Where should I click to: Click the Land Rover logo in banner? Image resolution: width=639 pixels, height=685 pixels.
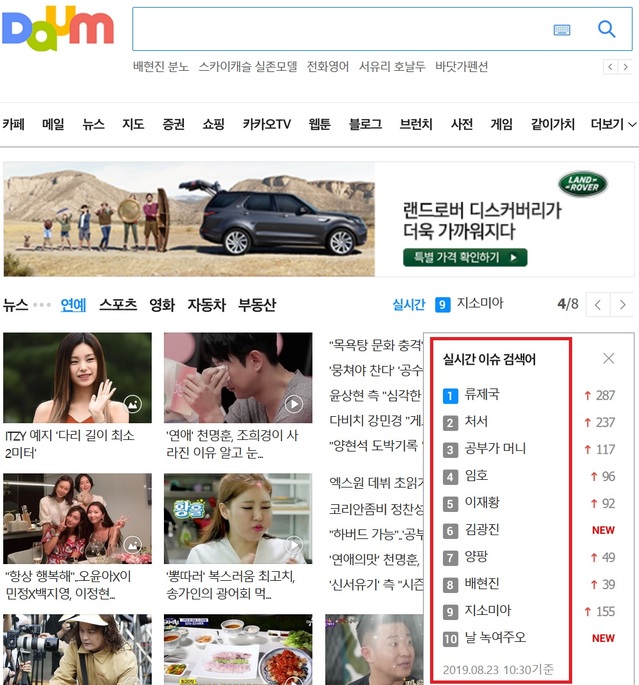583,183
